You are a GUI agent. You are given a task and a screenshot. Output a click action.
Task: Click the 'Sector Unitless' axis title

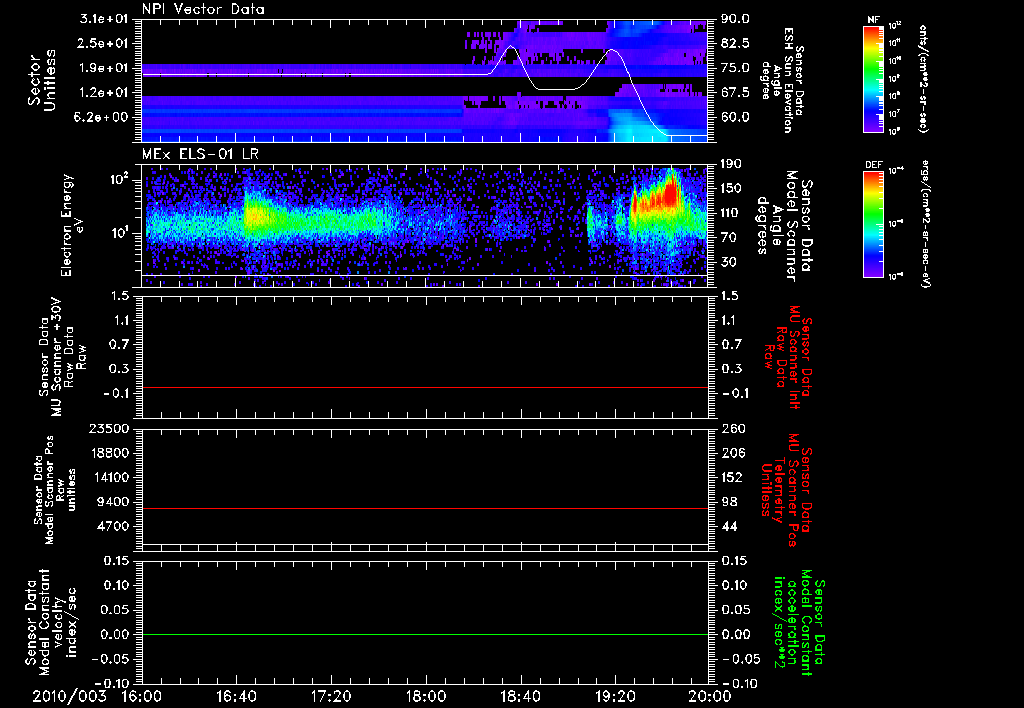[42, 80]
